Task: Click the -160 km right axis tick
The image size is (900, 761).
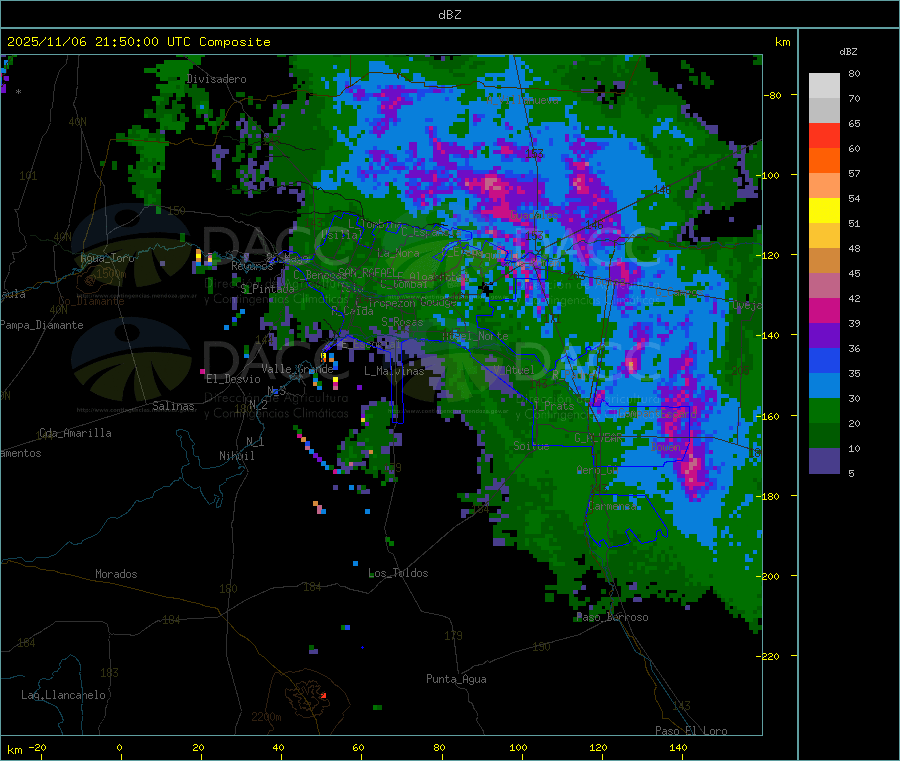Action: tap(771, 416)
